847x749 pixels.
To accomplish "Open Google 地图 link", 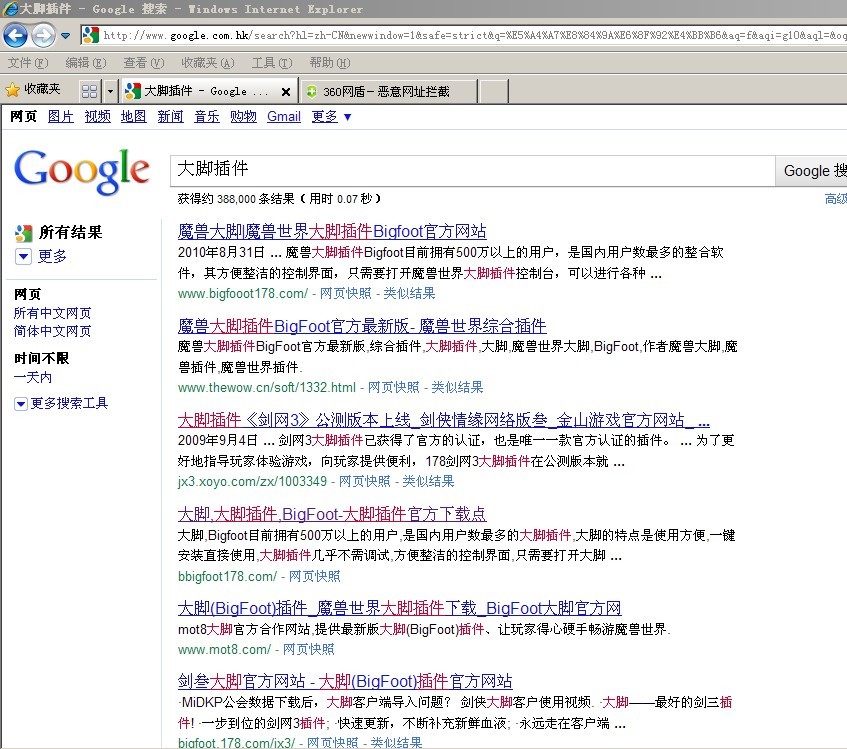I will point(133,116).
